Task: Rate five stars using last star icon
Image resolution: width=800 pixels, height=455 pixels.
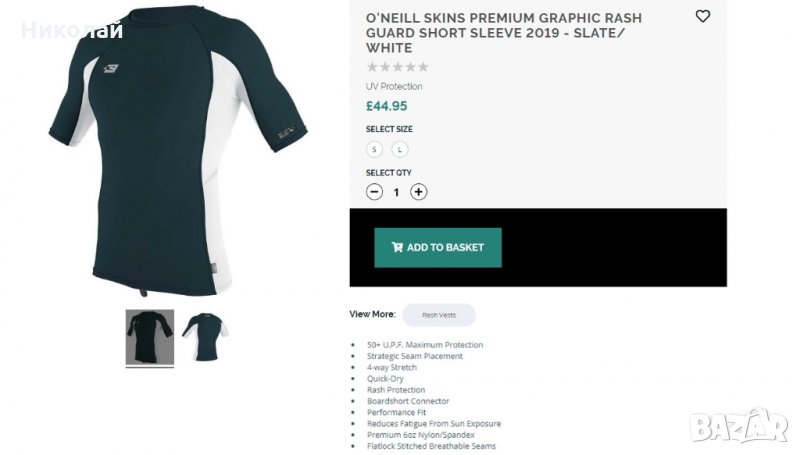Action: point(423,67)
